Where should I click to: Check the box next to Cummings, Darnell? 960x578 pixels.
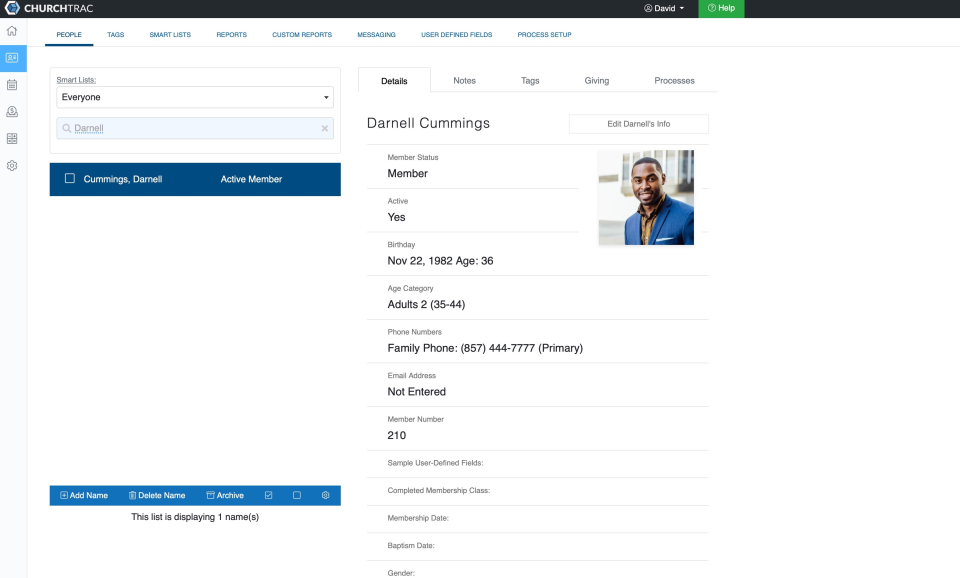[x=68, y=178]
